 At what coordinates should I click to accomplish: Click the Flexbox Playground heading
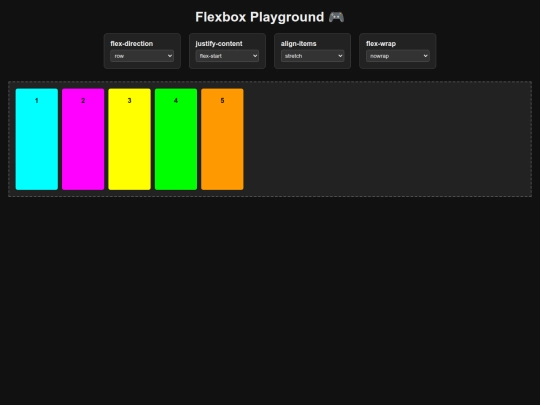coord(270,17)
